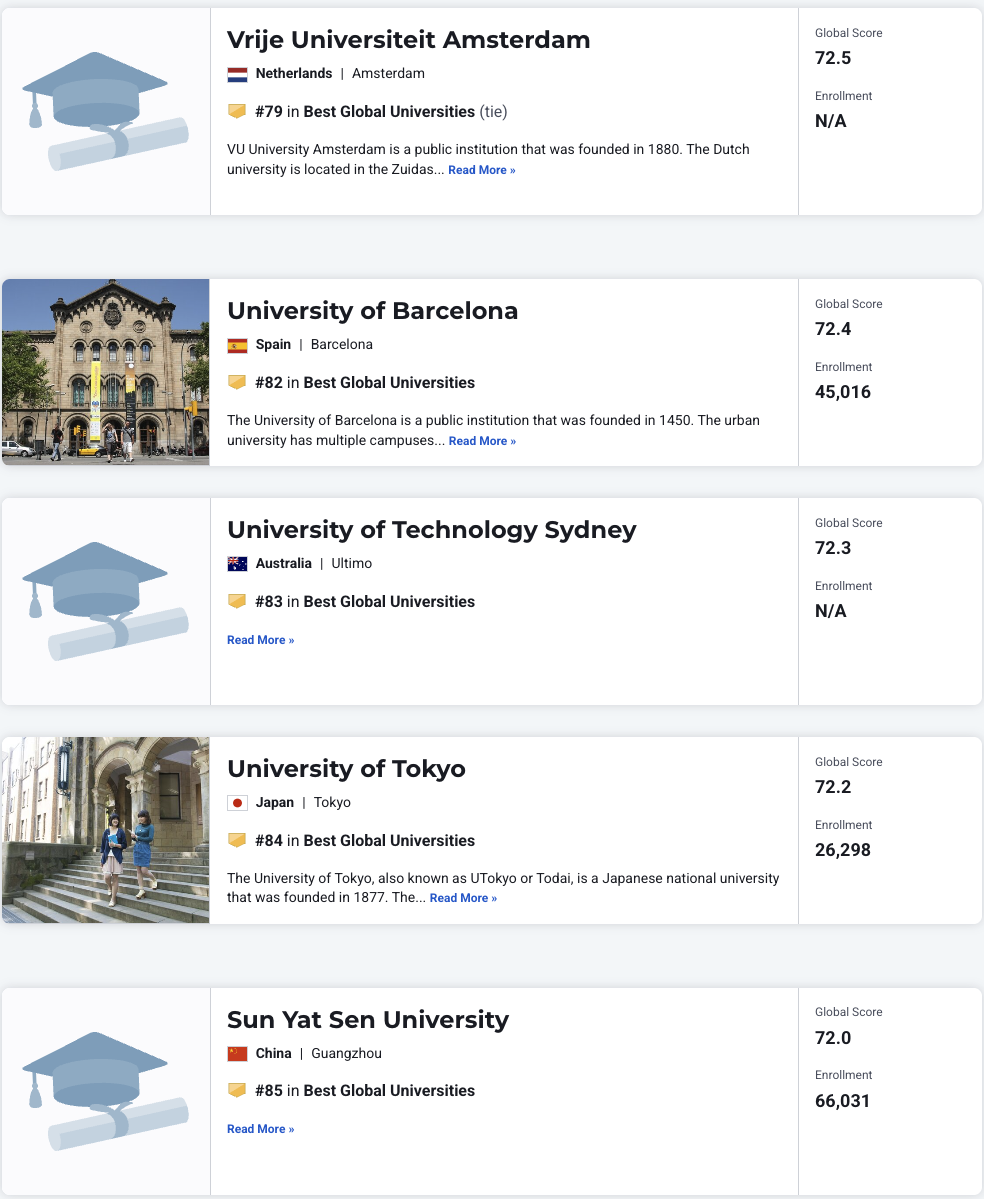Click the Netherlands flag icon
The height and width of the screenshot is (1199, 984).
point(237,74)
